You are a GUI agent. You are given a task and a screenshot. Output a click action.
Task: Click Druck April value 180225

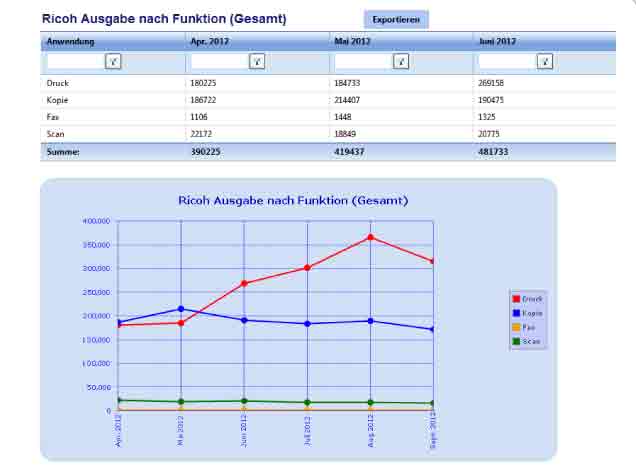point(203,83)
